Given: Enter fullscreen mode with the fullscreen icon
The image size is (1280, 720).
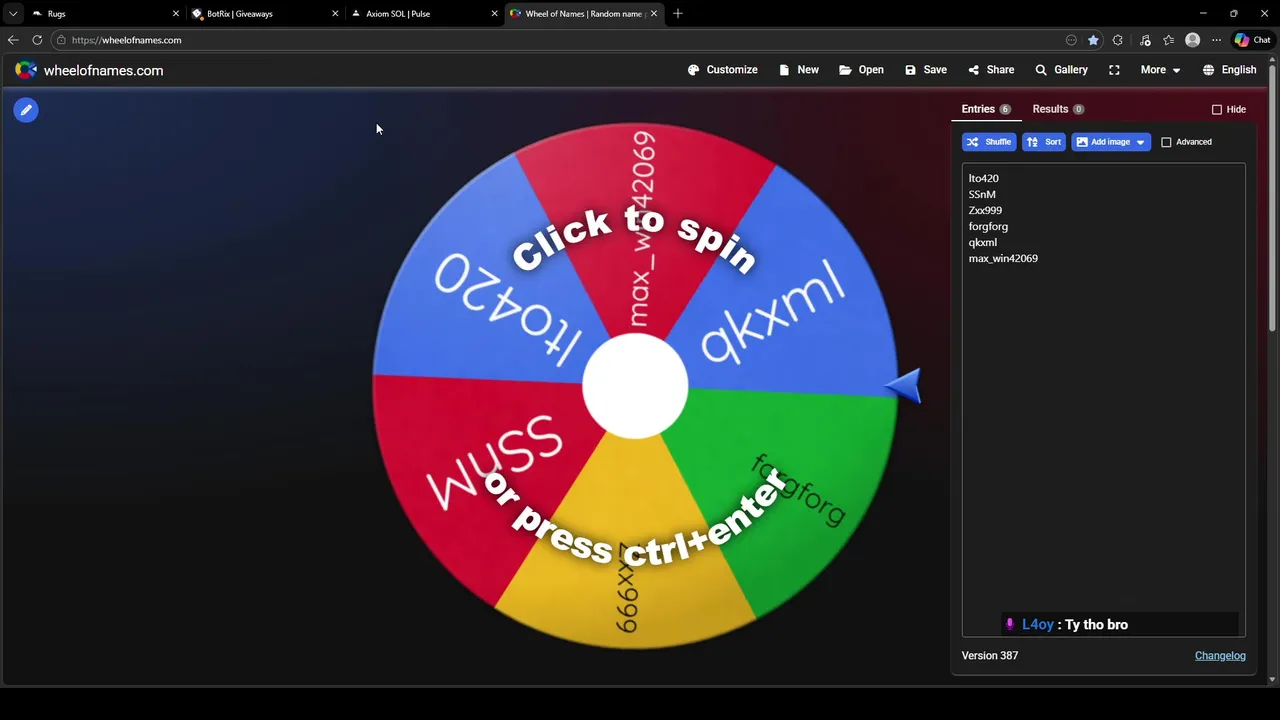Looking at the screenshot, I should [1114, 70].
